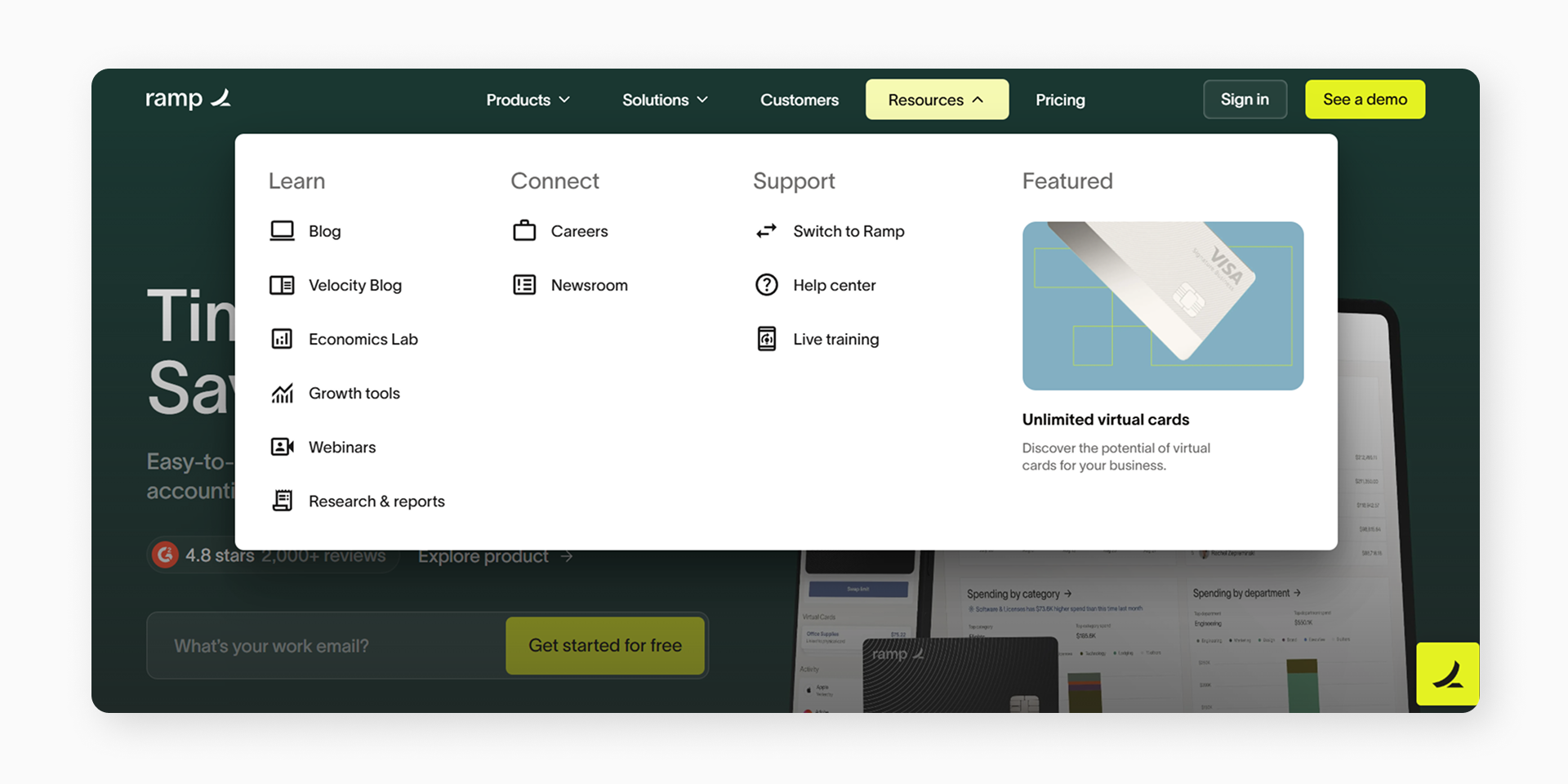Click the Help center question mark icon
The width and height of the screenshot is (1568, 784).
pyautogui.click(x=766, y=285)
